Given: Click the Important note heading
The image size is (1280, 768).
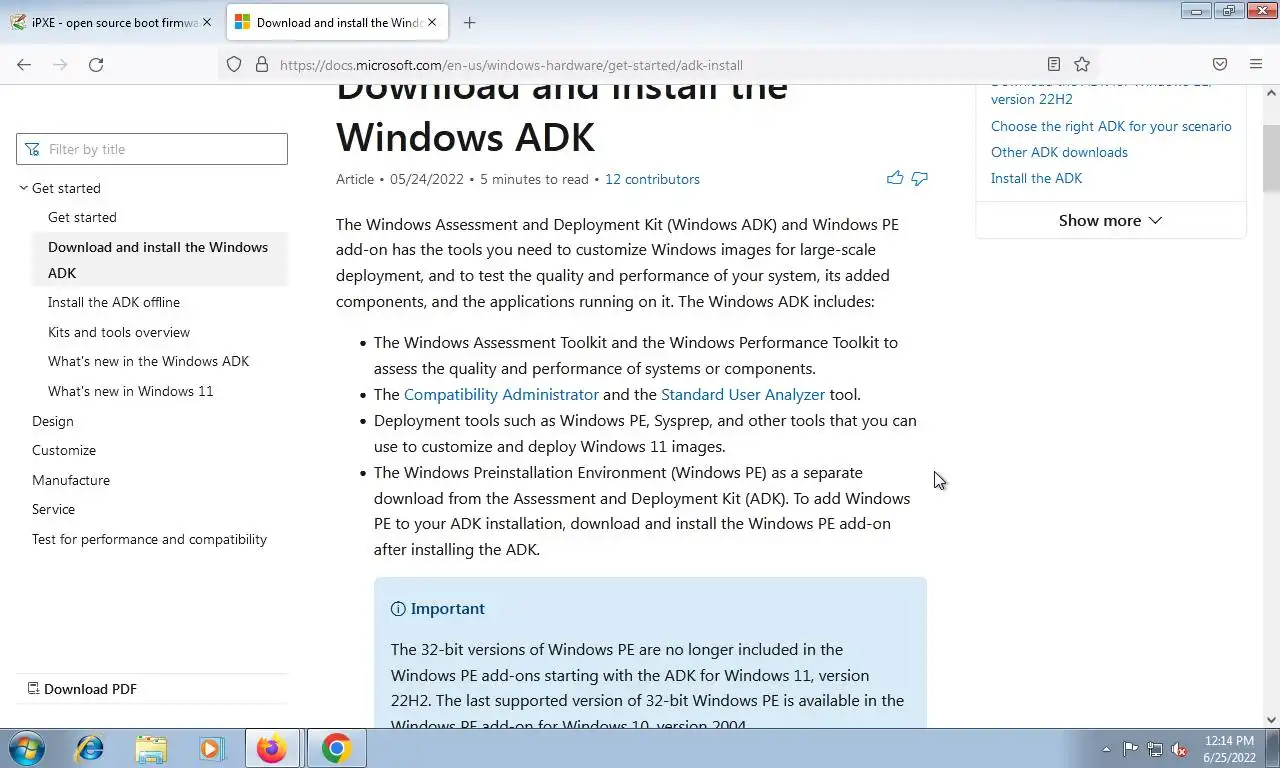Looking at the screenshot, I should 447,608.
